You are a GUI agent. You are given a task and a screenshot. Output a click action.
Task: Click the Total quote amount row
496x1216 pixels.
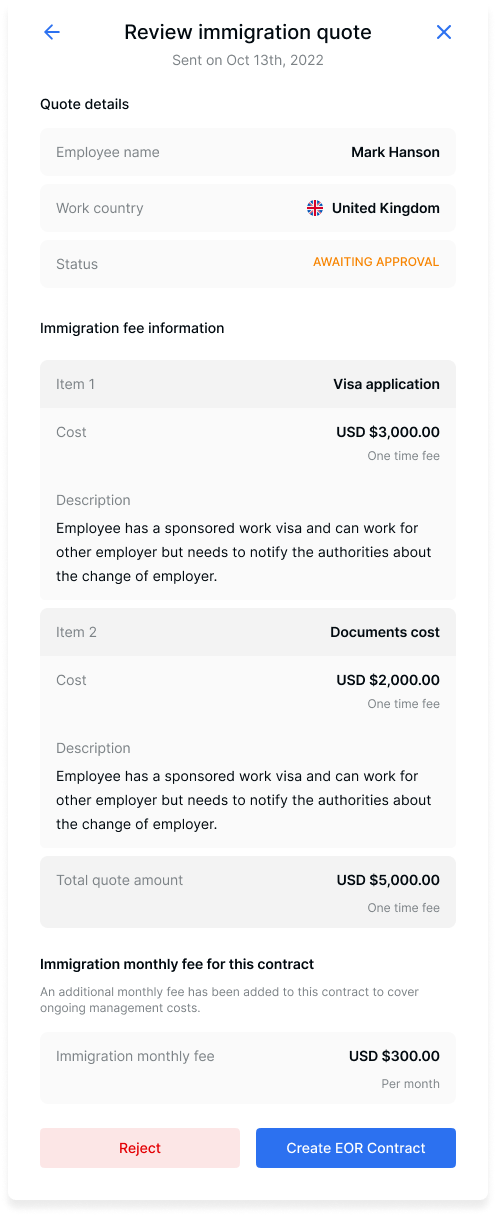(x=248, y=892)
